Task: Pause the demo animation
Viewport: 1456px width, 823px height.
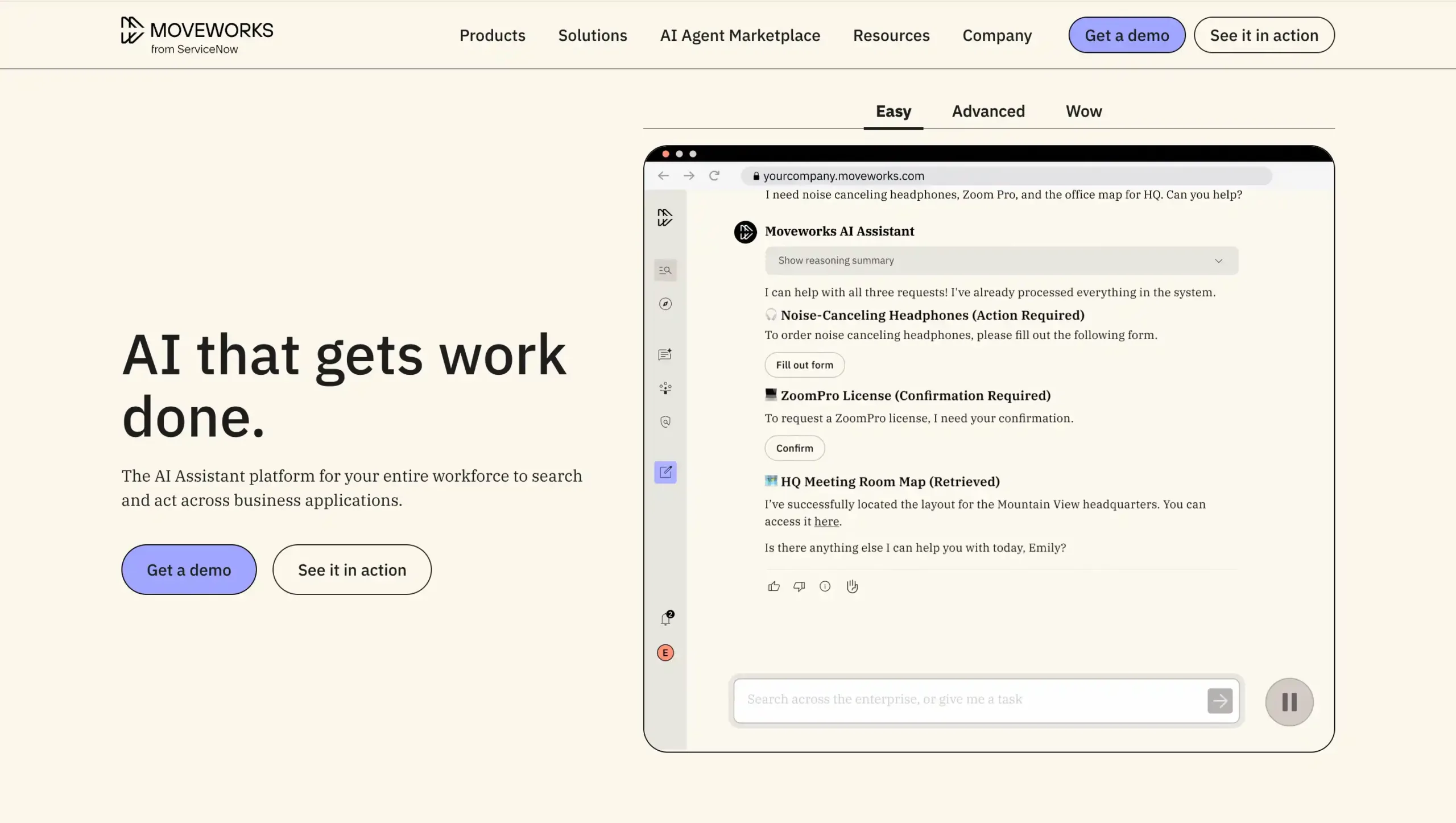Action: pyautogui.click(x=1289, y=702)
